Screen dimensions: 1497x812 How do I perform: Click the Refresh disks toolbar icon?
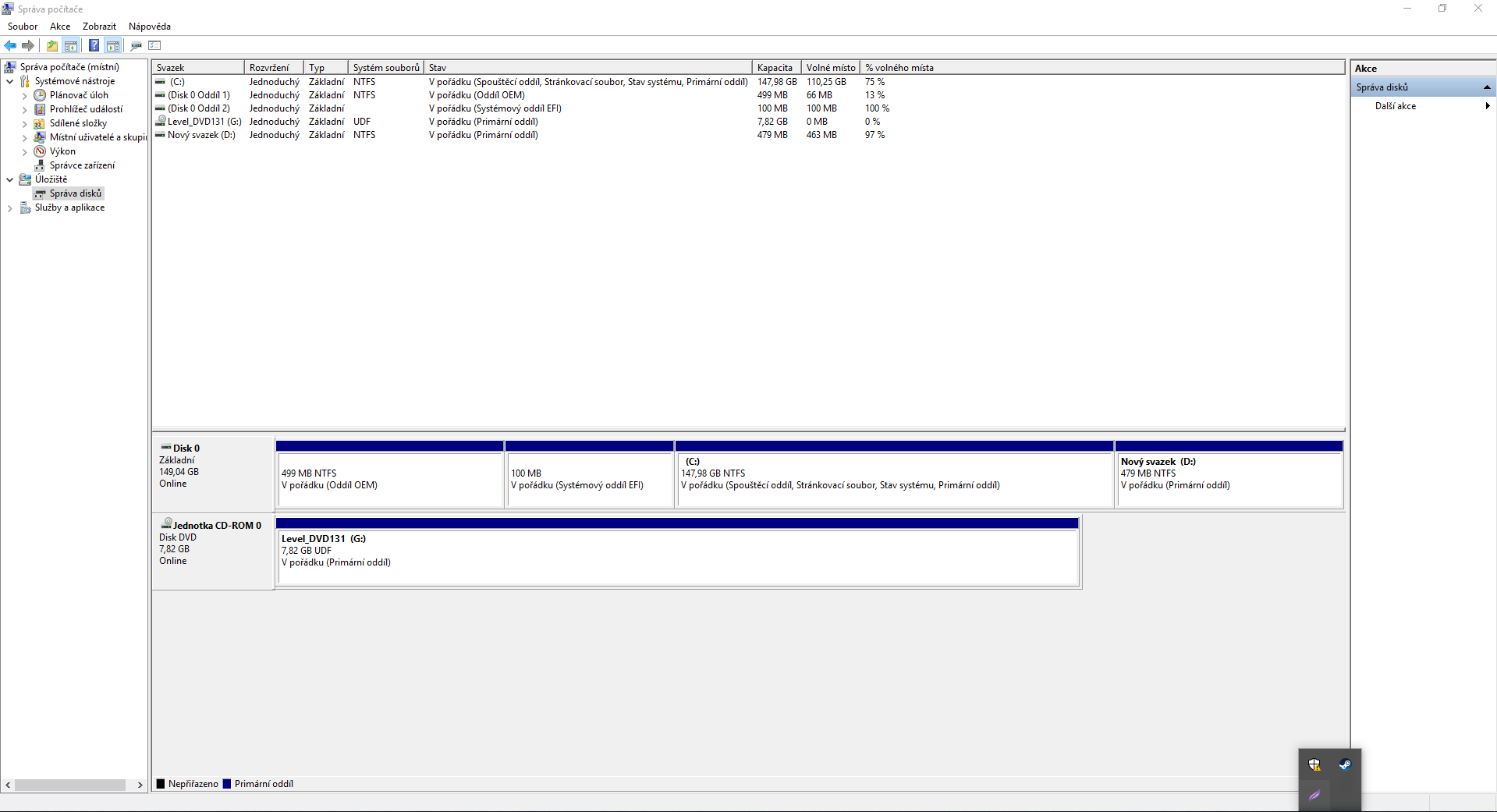[136, 45]
